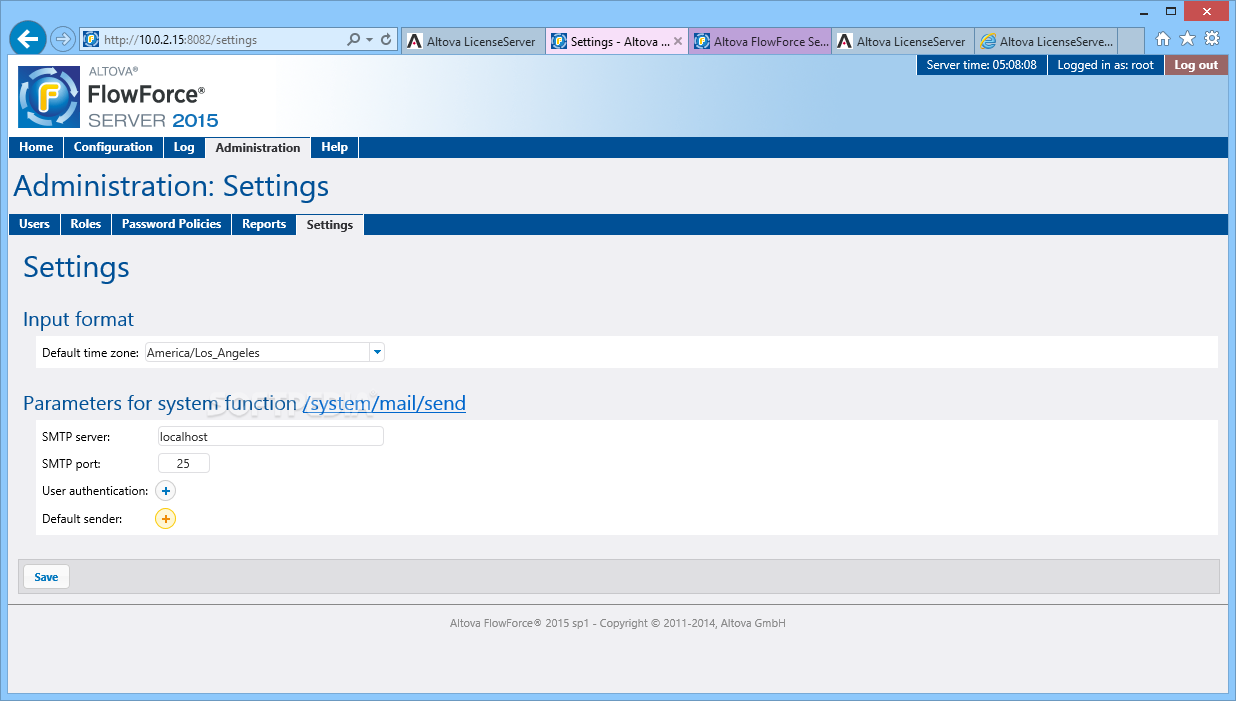1236x701 pixels.
Task: Click the SMTP server input field
Action: (271, 436)
